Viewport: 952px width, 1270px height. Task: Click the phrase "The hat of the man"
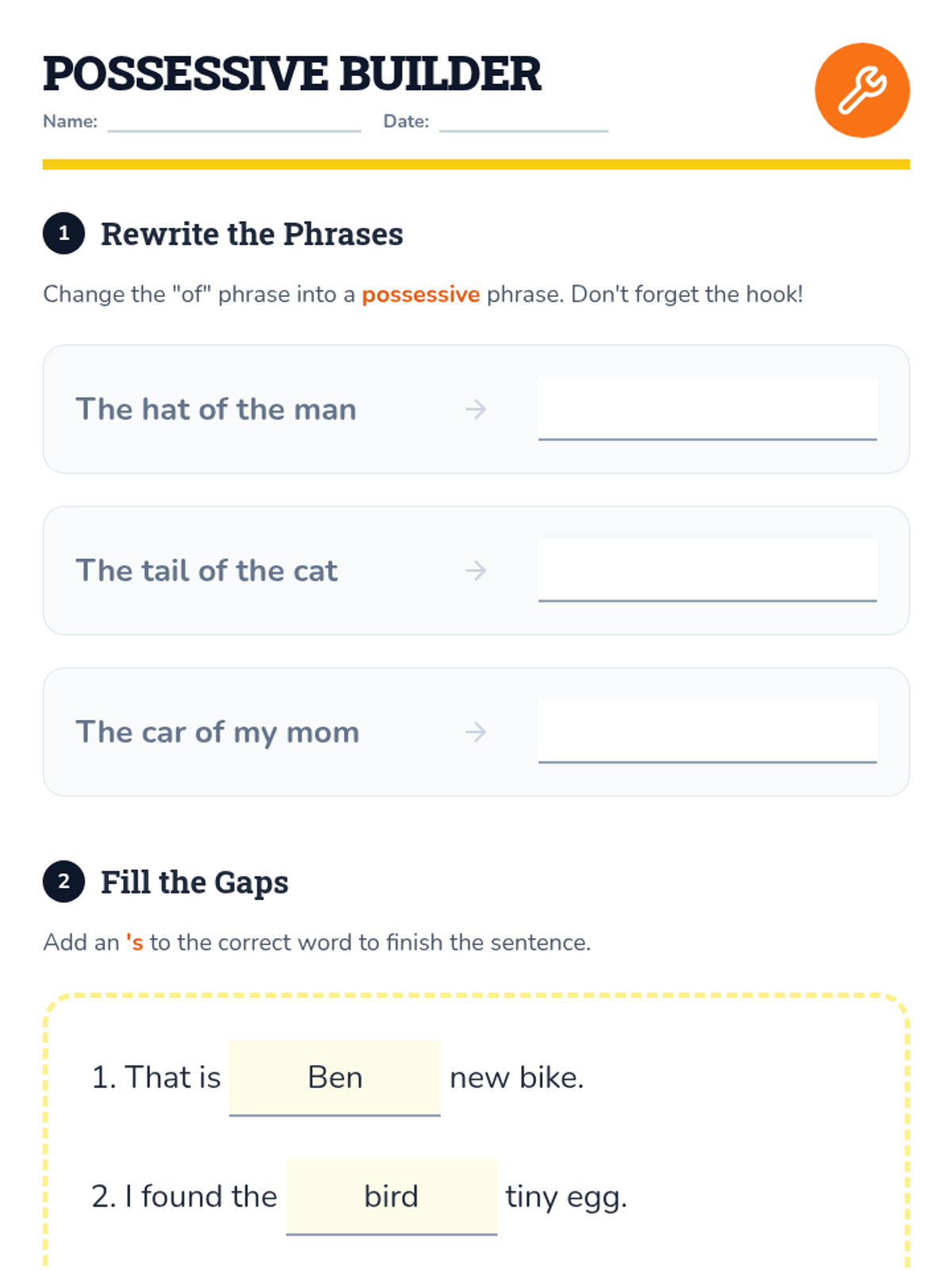tap(216, 410)
